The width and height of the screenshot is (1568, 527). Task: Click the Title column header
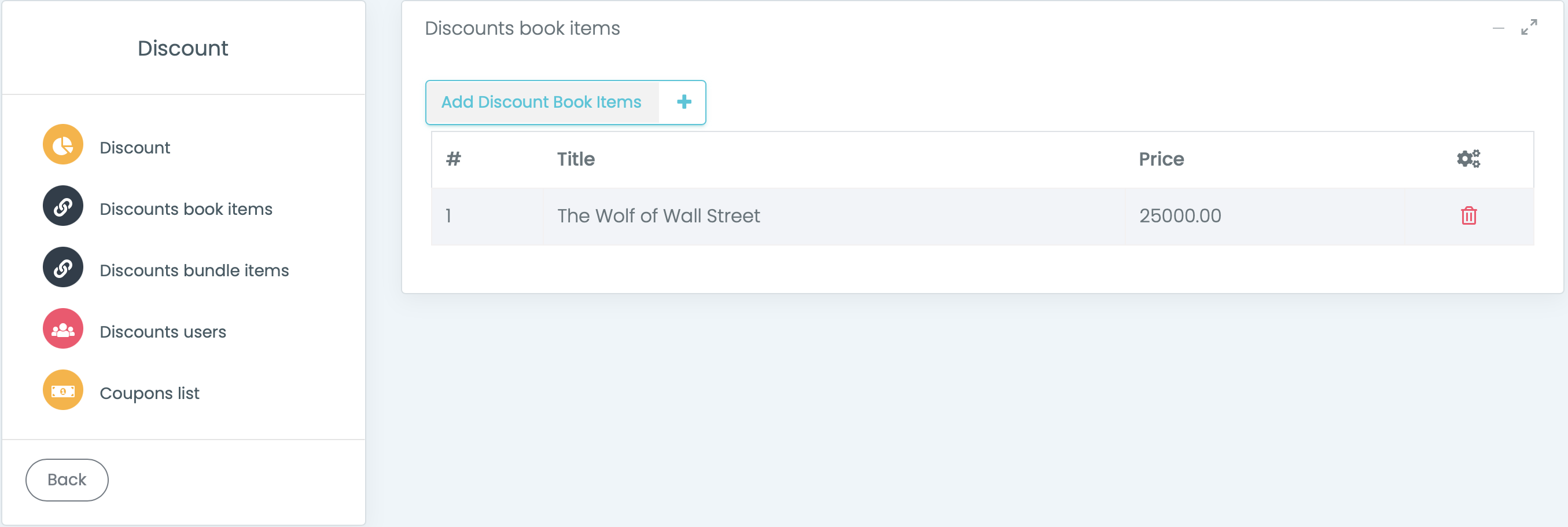point(576,160)
